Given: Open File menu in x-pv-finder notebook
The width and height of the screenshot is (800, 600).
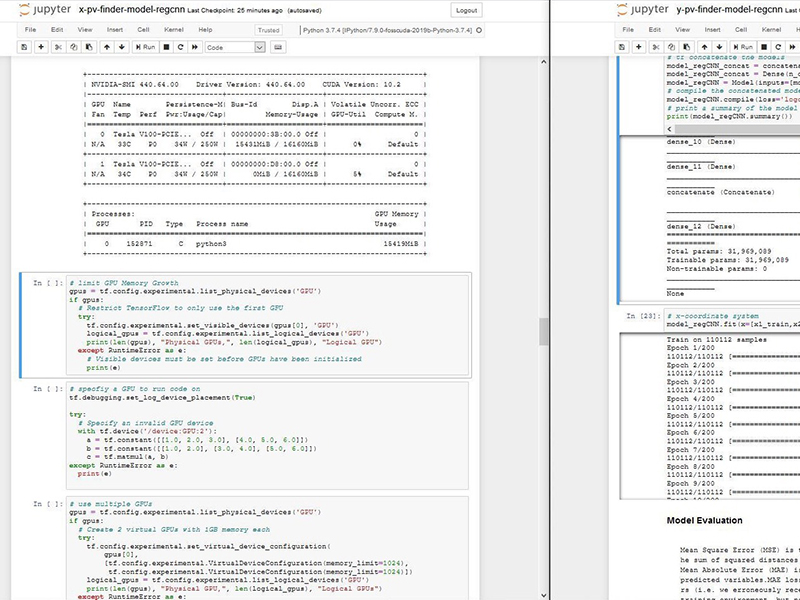Looking at the screenshot, I should point(31,30).
